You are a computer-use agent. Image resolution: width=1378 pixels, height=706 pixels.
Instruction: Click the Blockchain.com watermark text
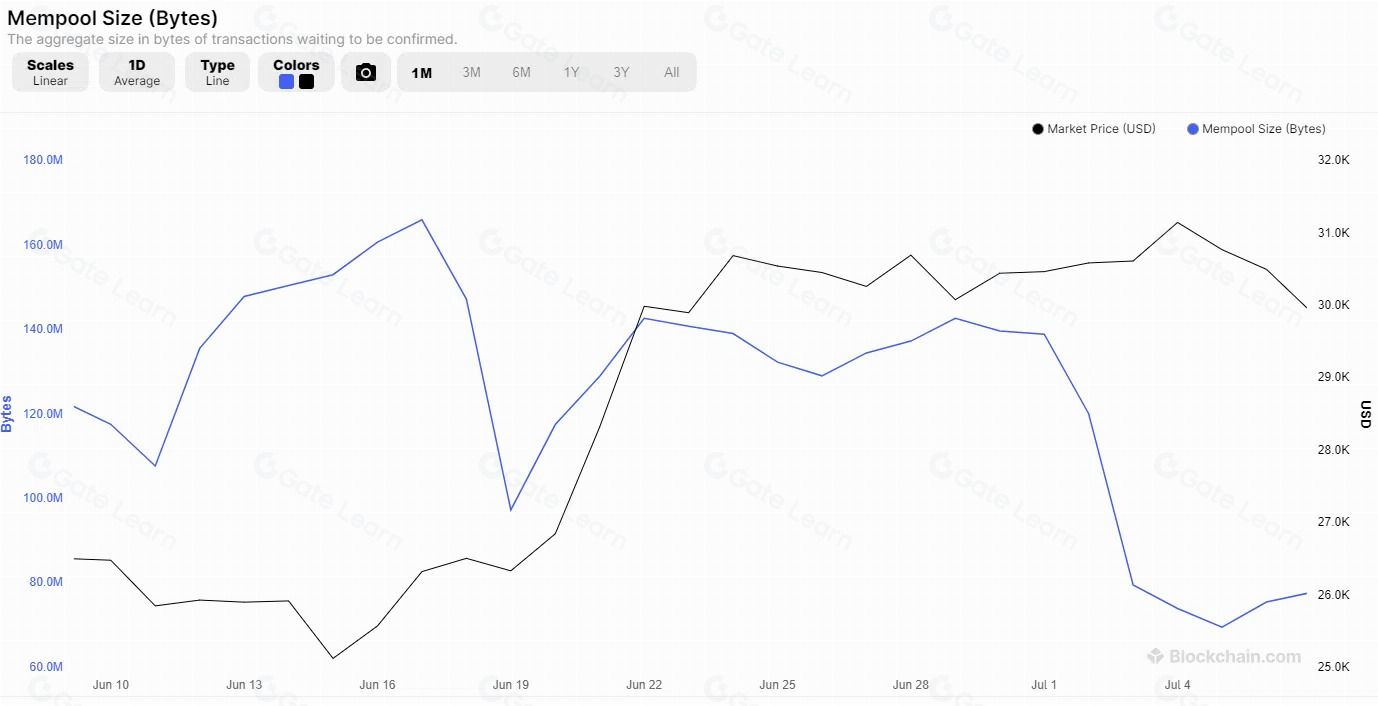pos(1235,657)
